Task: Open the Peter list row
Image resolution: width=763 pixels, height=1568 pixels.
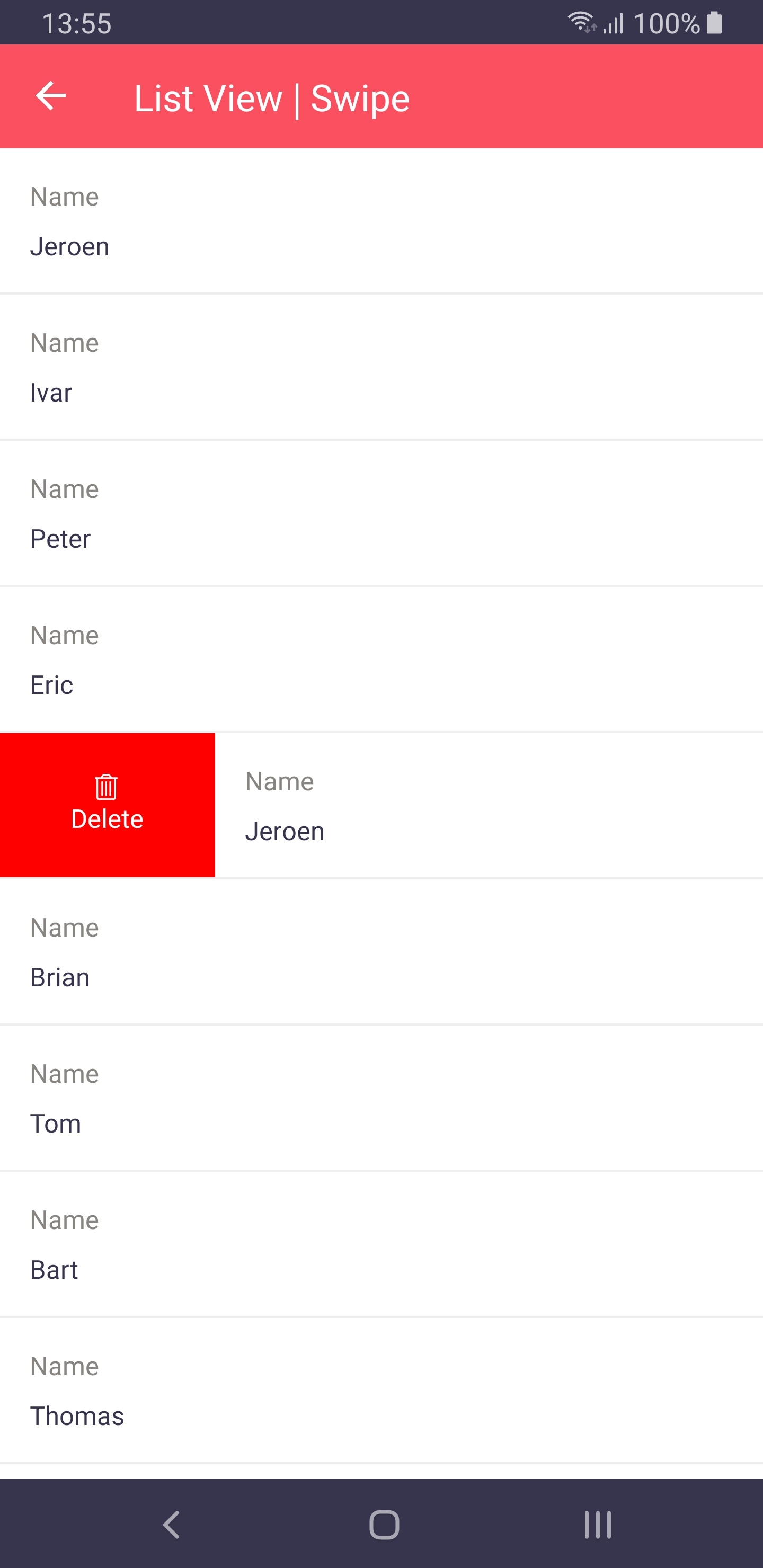Action: [x=381, y=513]
